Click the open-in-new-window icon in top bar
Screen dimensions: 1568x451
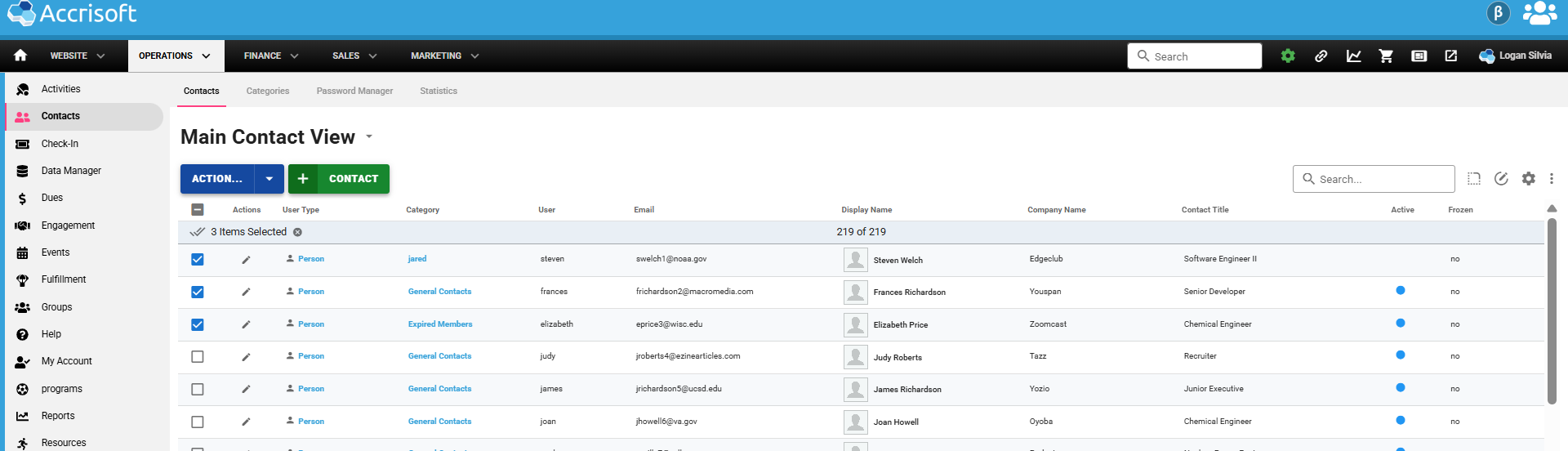point(1451,56)
